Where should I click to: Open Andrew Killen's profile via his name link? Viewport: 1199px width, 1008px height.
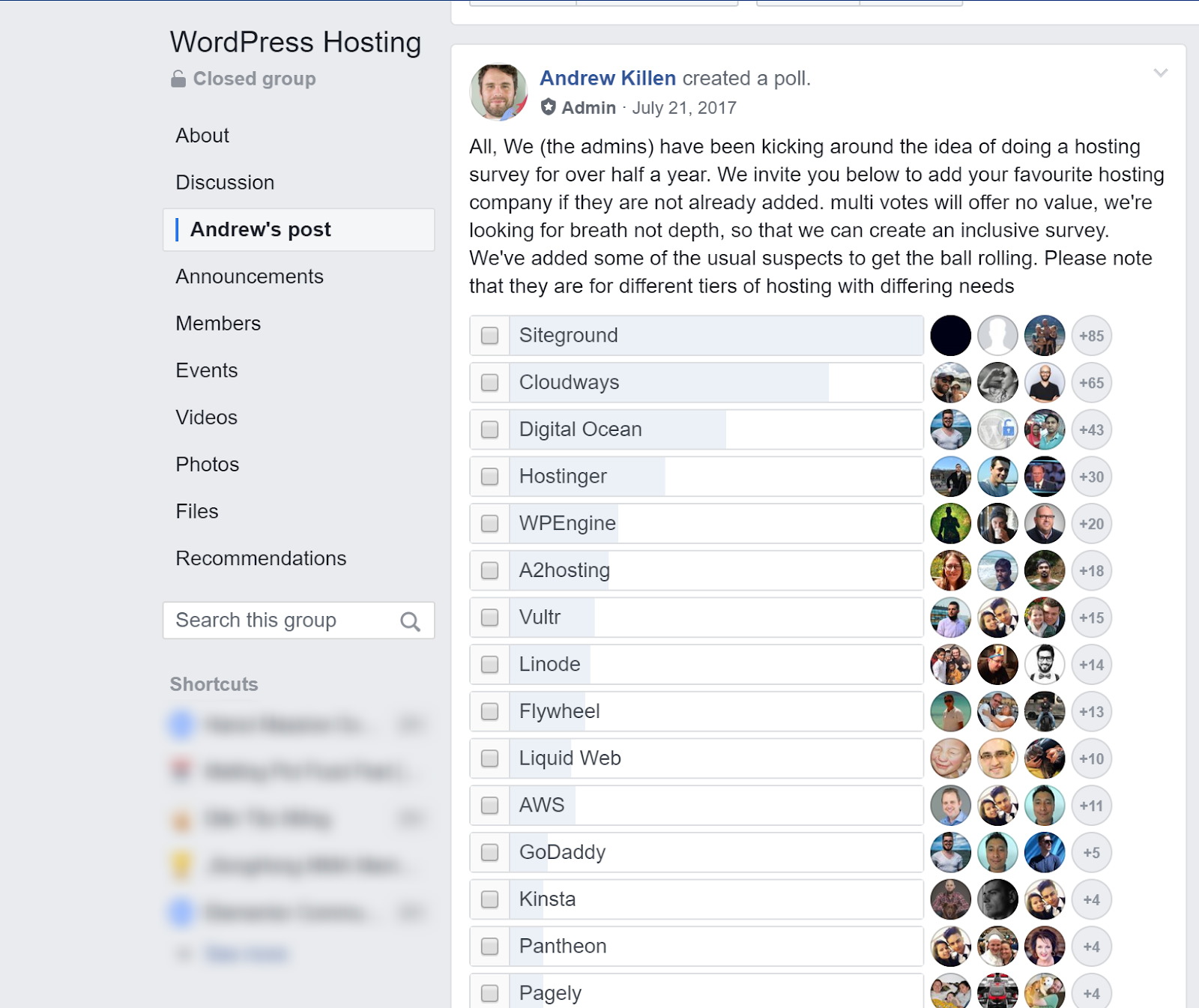click(x=608, y=78)
